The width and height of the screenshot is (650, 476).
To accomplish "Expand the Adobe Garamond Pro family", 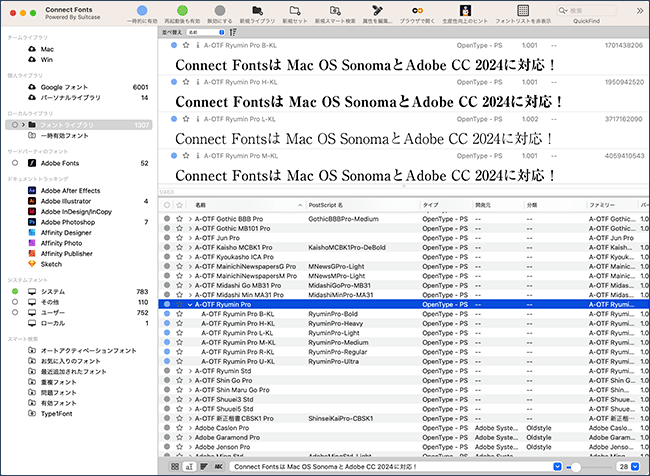I will point(190,437).
